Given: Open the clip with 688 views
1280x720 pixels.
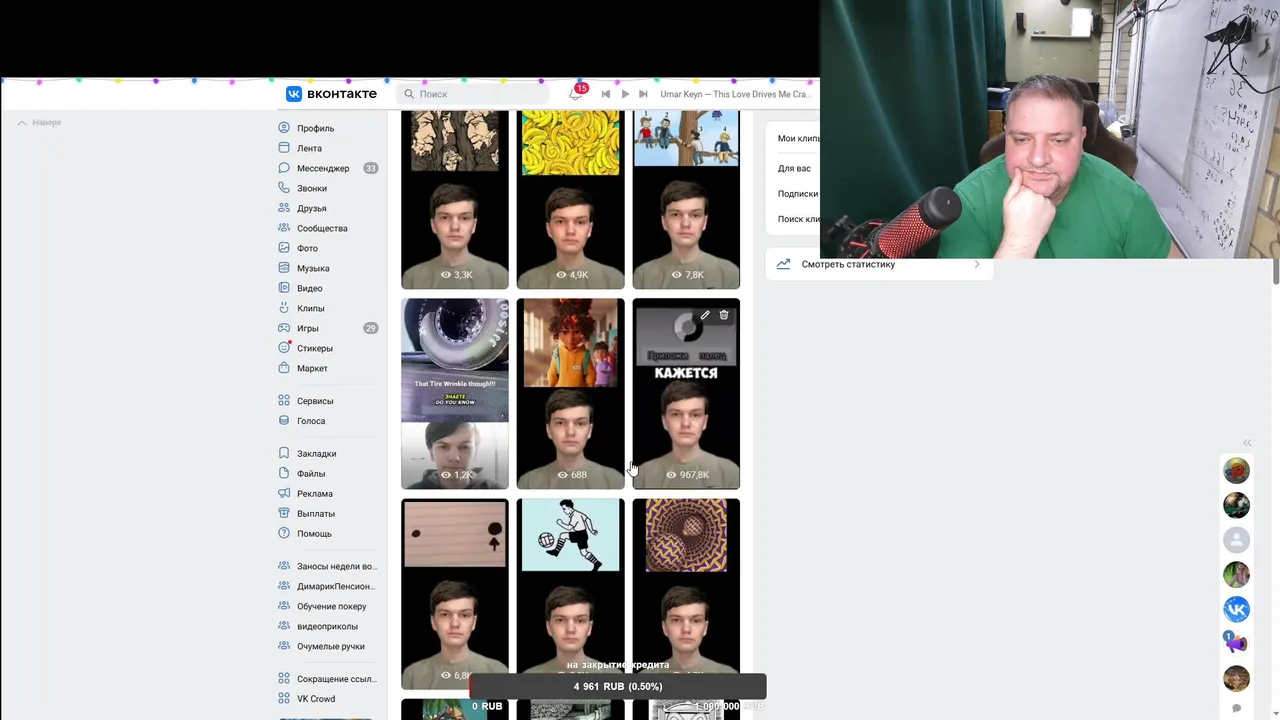Looking at the screenshot, I should point(570,394).
